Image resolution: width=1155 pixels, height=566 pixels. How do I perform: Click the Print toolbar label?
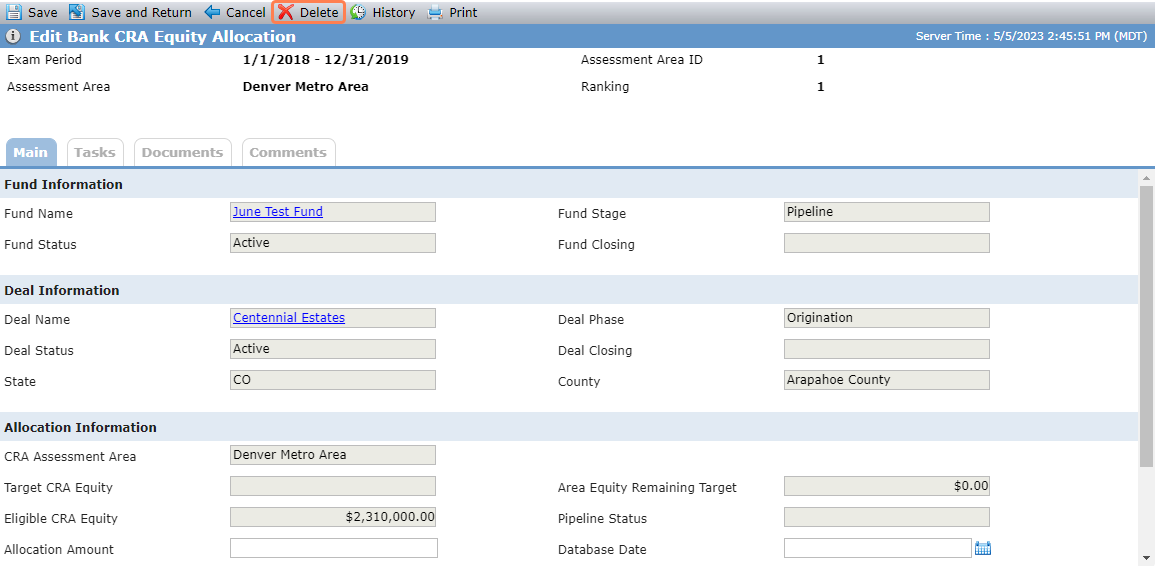pyautogui.click(x=463, y=13)
